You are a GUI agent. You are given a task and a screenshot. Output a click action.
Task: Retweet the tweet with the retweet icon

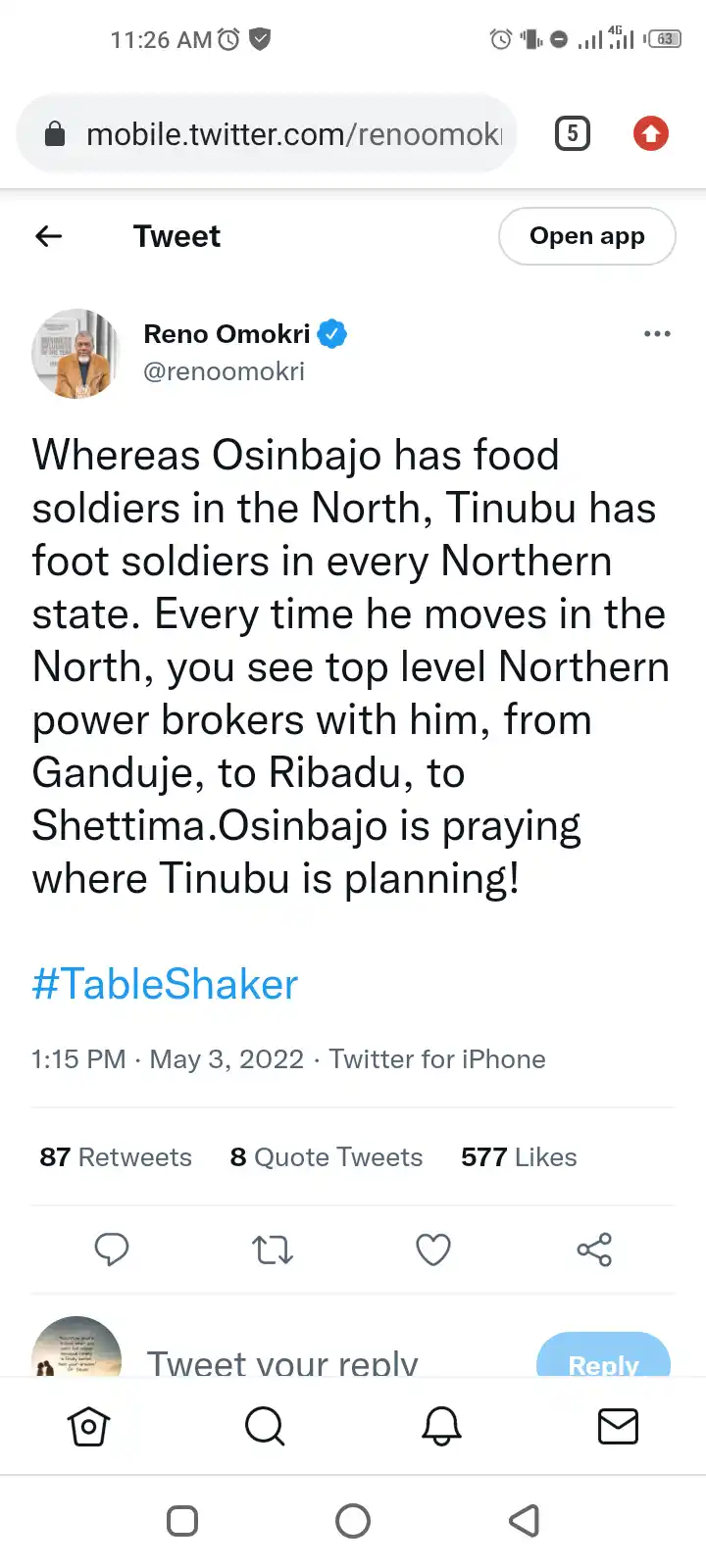point(272,1249)
